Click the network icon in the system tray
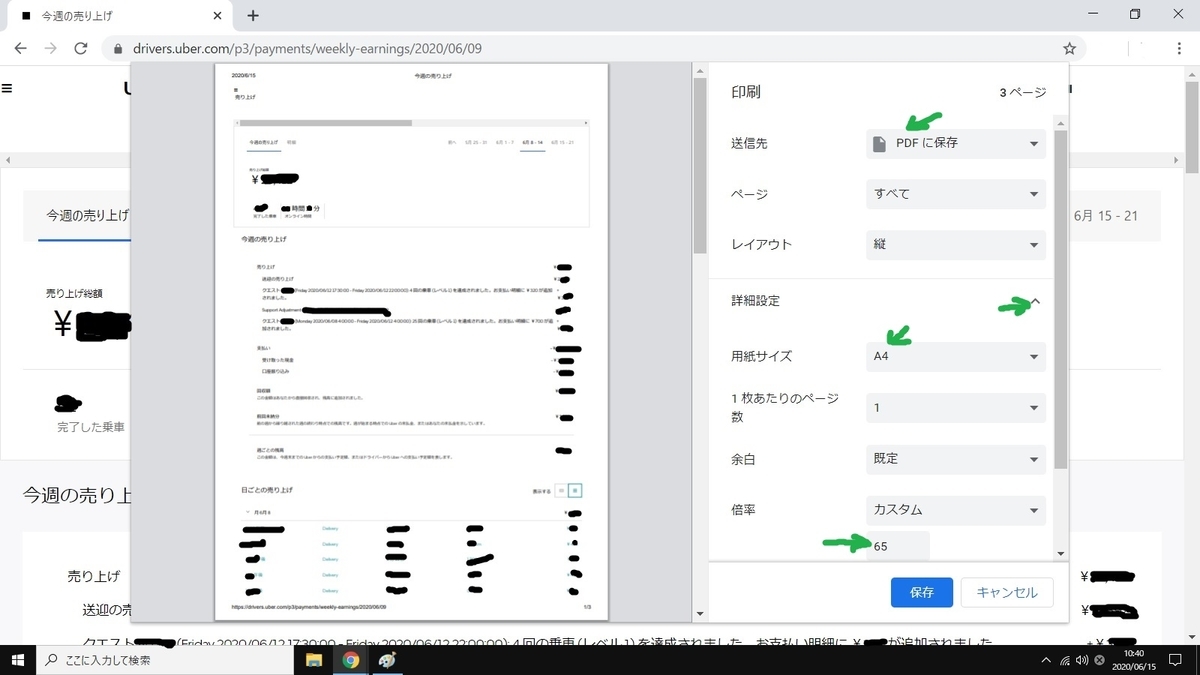 (1064, 660)
